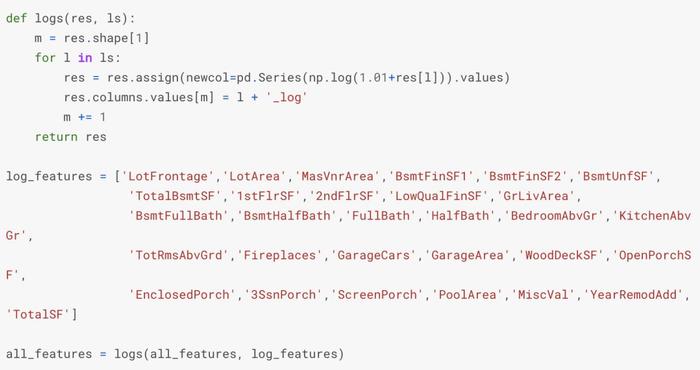Click the 'logs(all_features, log_features)' call

pyautogui.click(x=229, y=354)
